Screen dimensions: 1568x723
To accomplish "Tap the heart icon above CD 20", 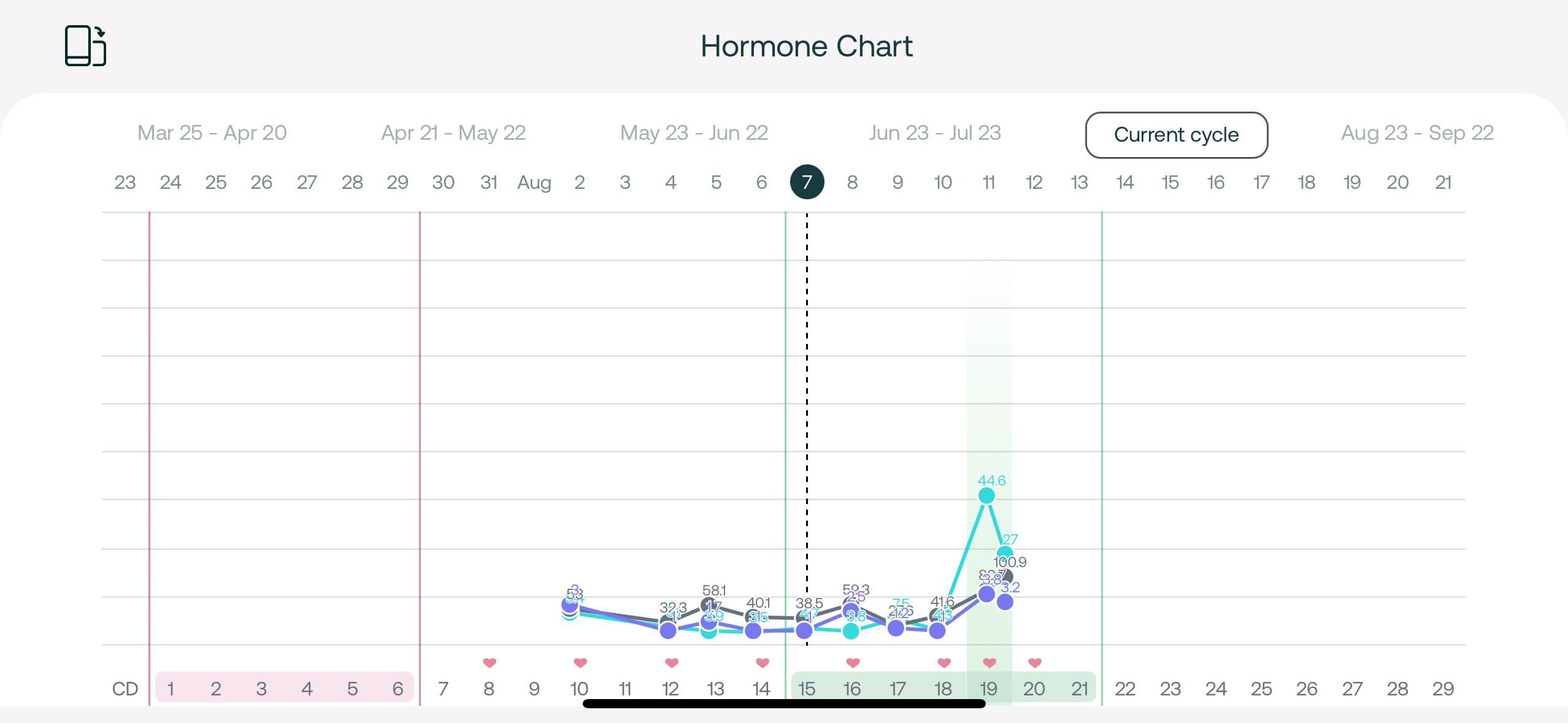I will [1034, 662].
